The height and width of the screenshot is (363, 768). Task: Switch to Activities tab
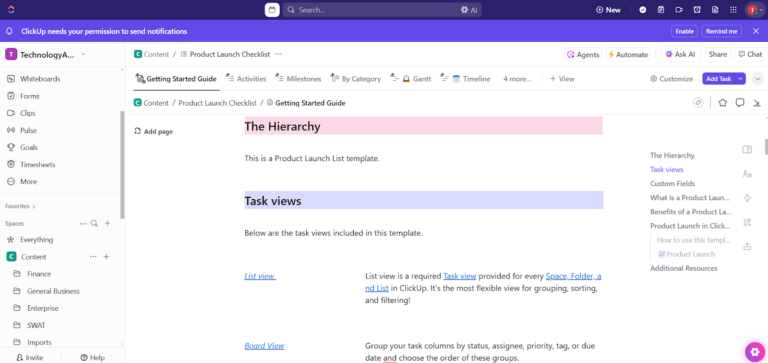coord(246,79)
